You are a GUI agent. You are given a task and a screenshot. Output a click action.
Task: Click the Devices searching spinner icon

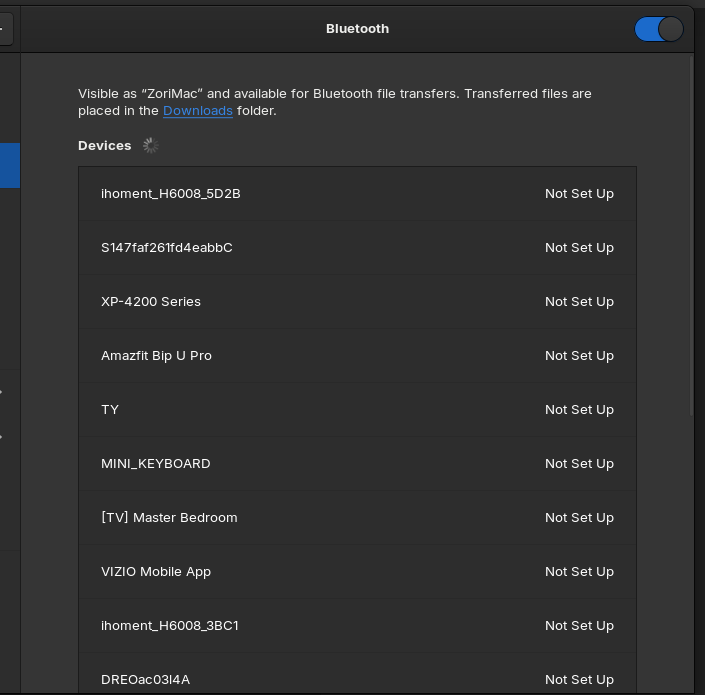pyautogui.click(x=151, y=146)
